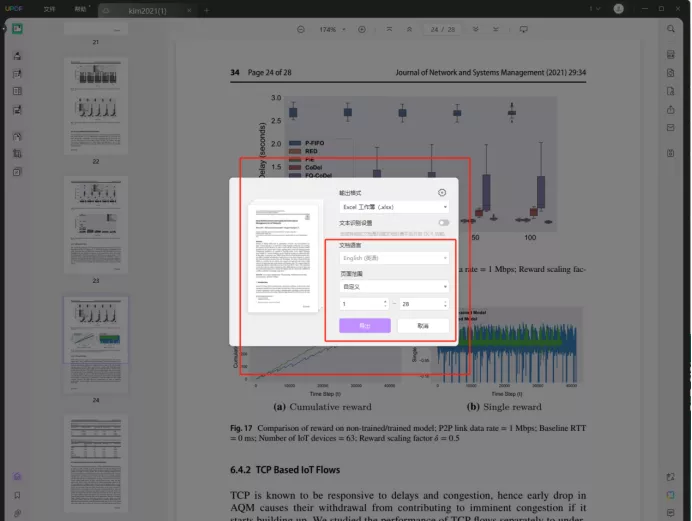Open the Edit PDF tool

[17, 74]
